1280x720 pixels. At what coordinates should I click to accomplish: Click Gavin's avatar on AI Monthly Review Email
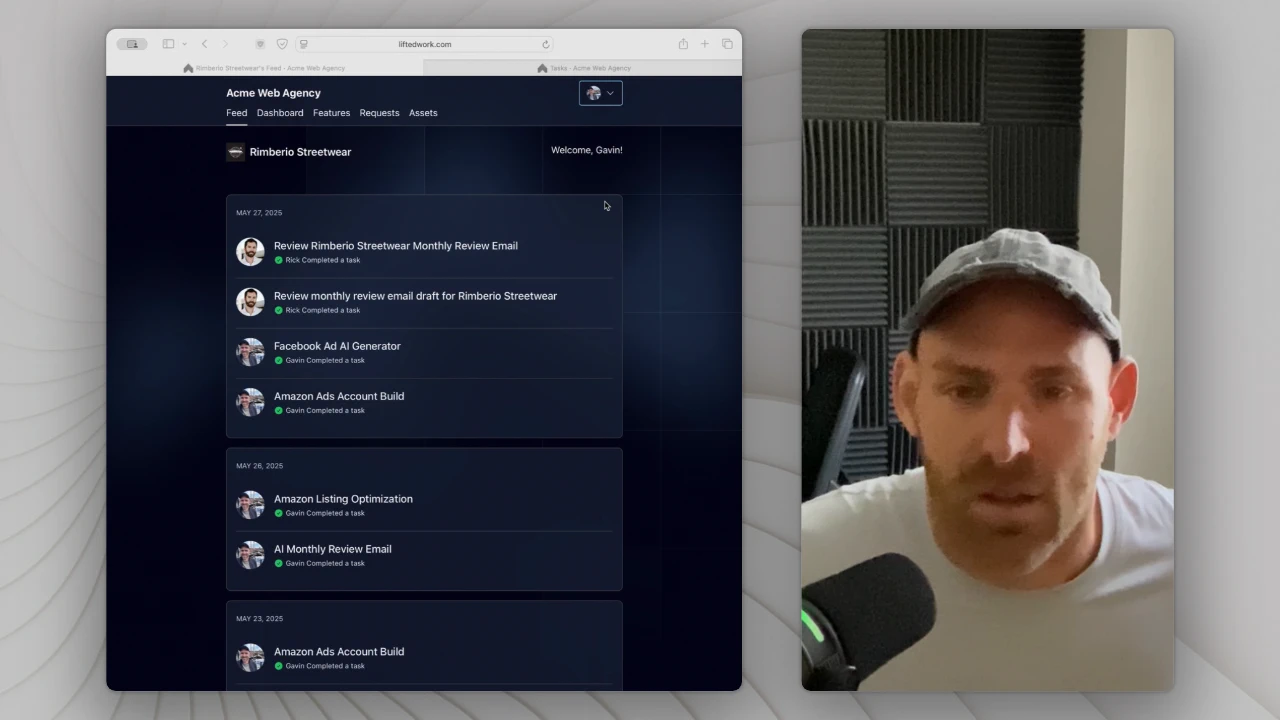pos(250,555)
